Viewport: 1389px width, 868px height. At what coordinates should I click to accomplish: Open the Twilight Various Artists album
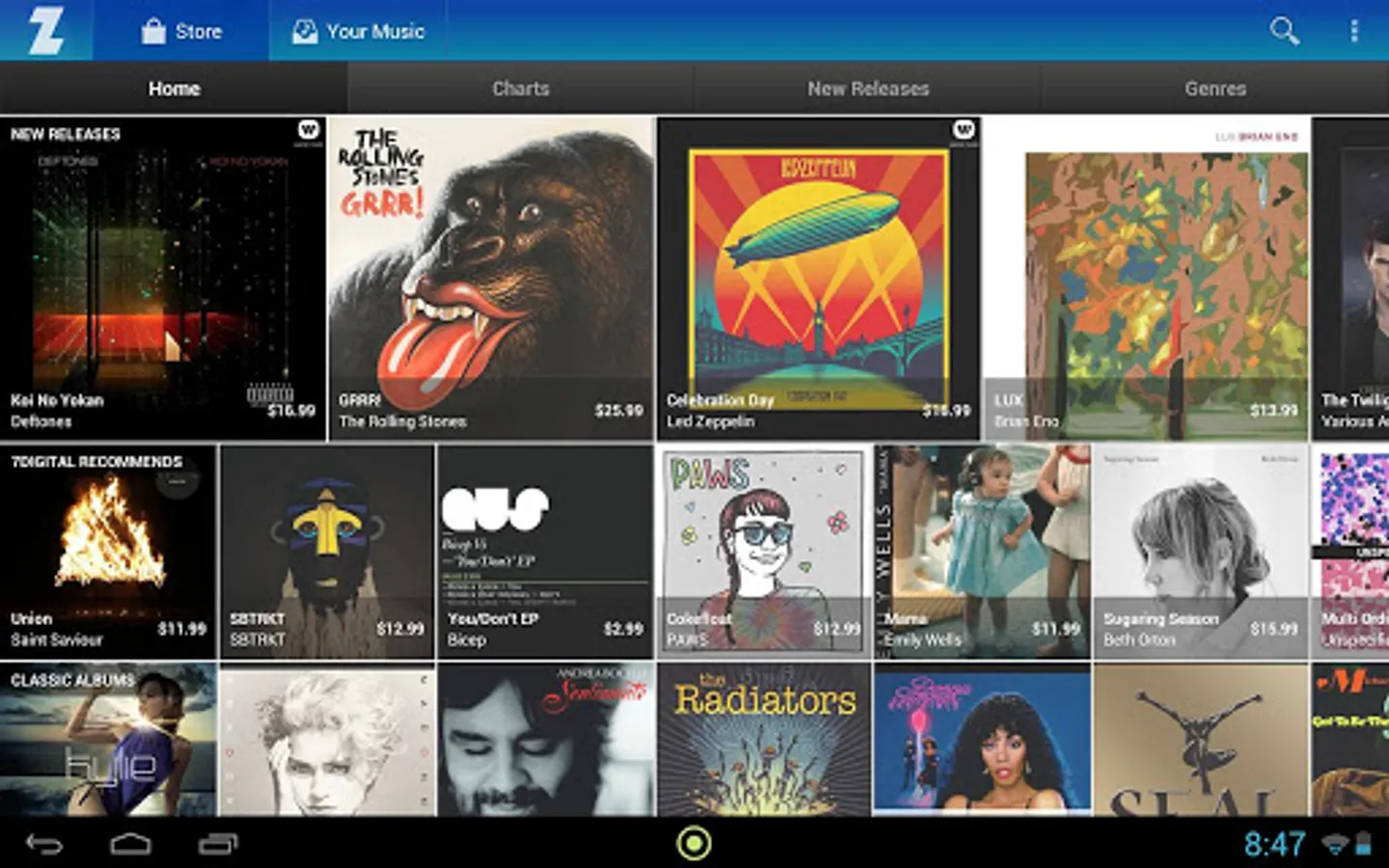[x=1351, y=279]
